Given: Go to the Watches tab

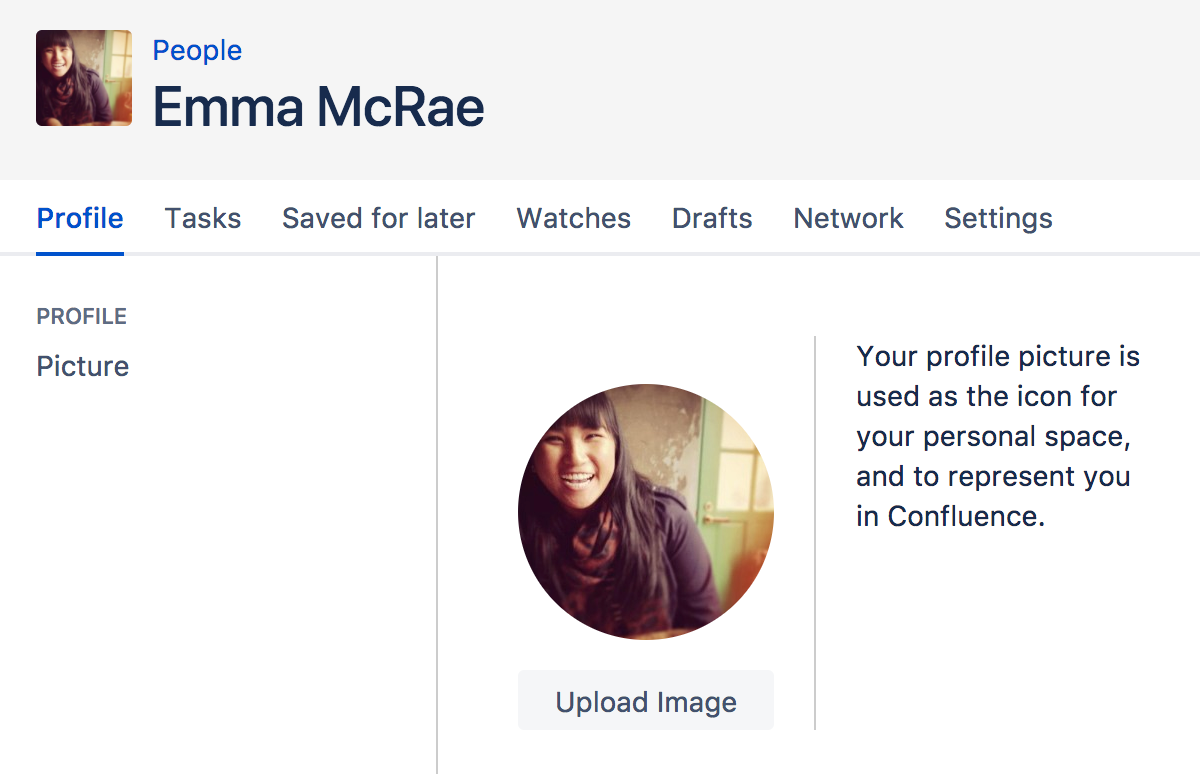Looking at the screenshot, I should pyautogui.click(x=574, y=218).
